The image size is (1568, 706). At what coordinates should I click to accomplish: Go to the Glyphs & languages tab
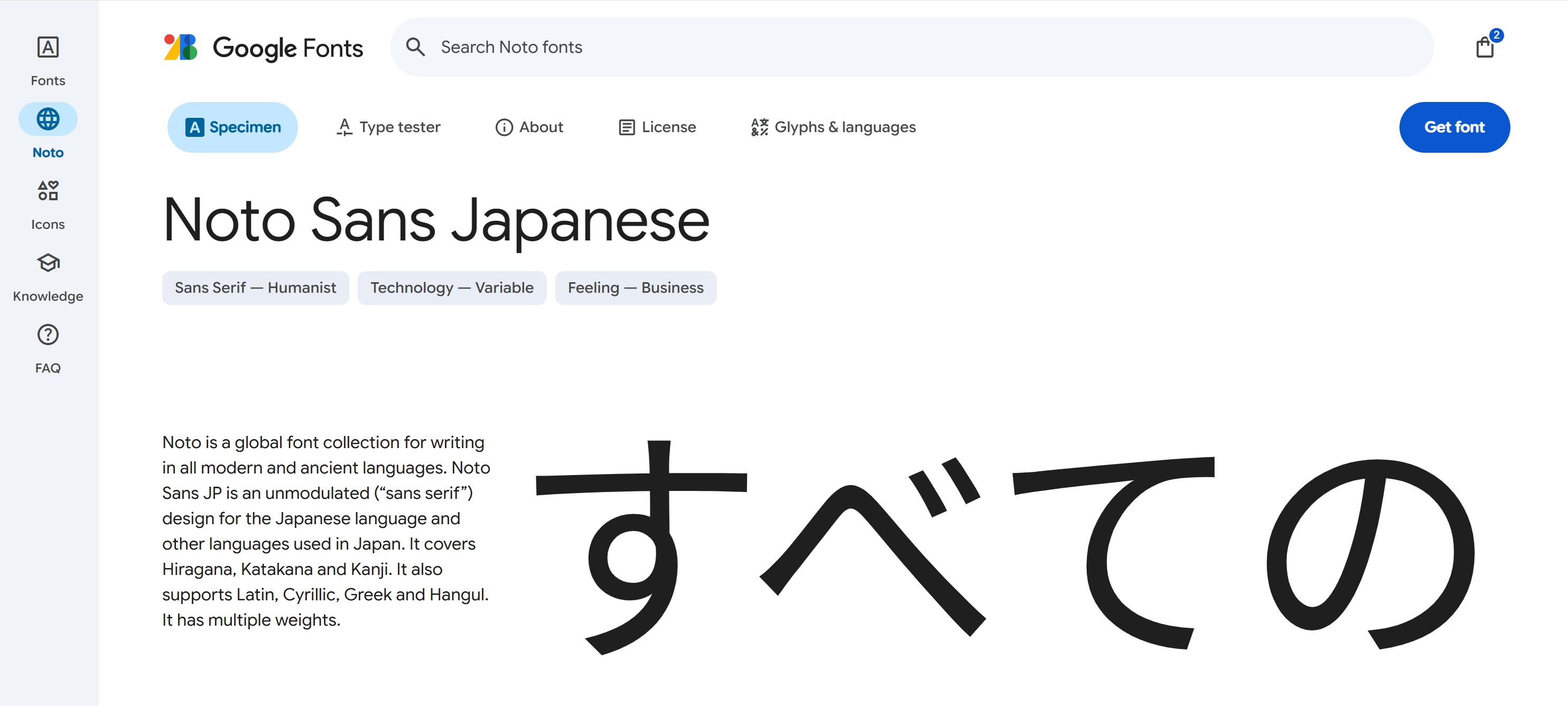pyautogui.click(x=833, y=127)
